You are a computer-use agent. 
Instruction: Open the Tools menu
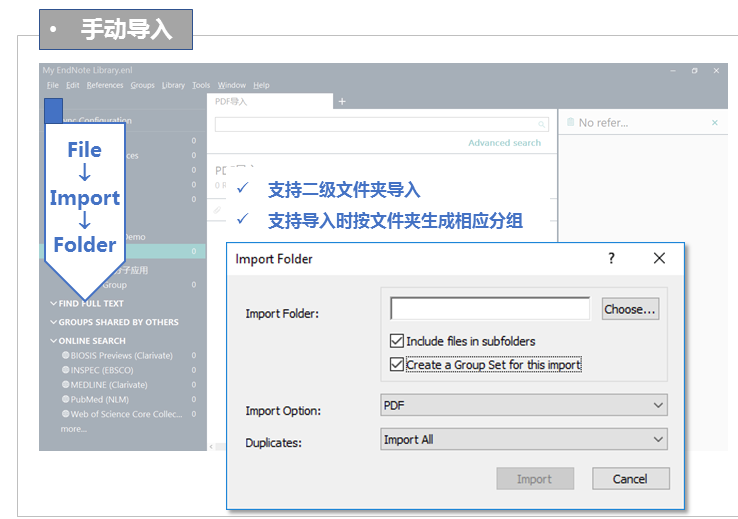[201, 85]
